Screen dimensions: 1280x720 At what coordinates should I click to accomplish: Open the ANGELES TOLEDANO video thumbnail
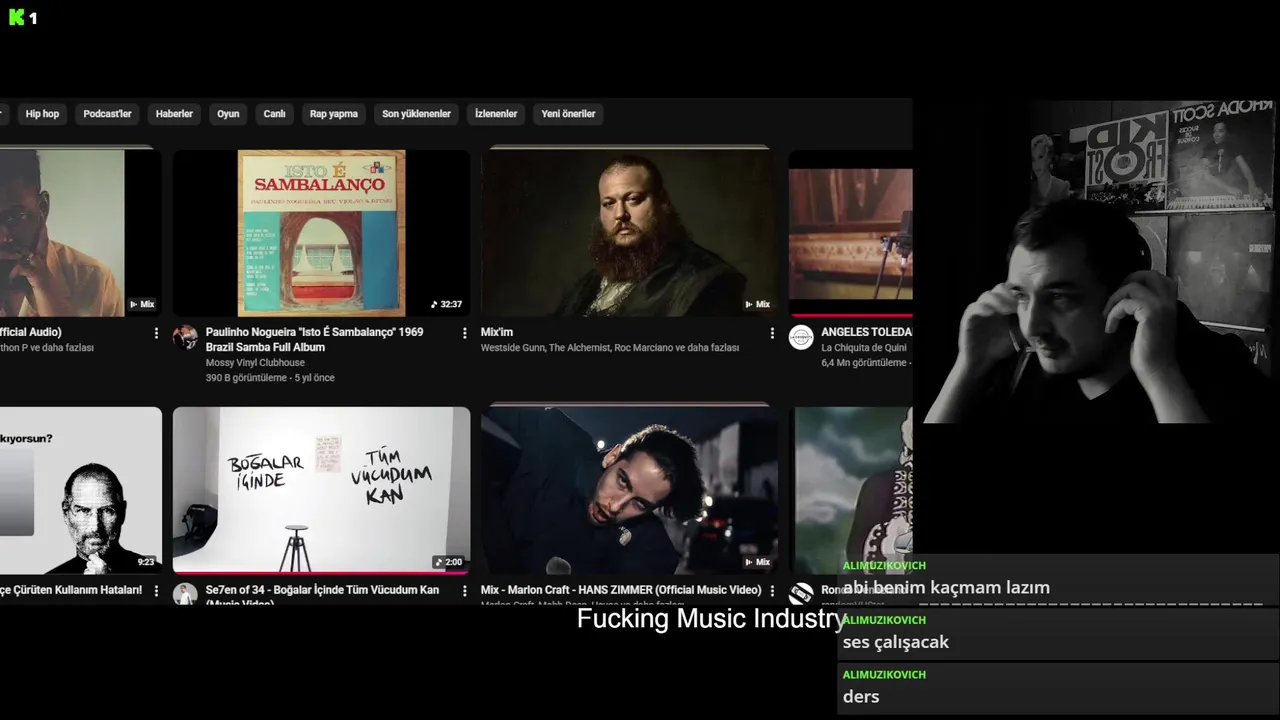click(x=850, y=233)
